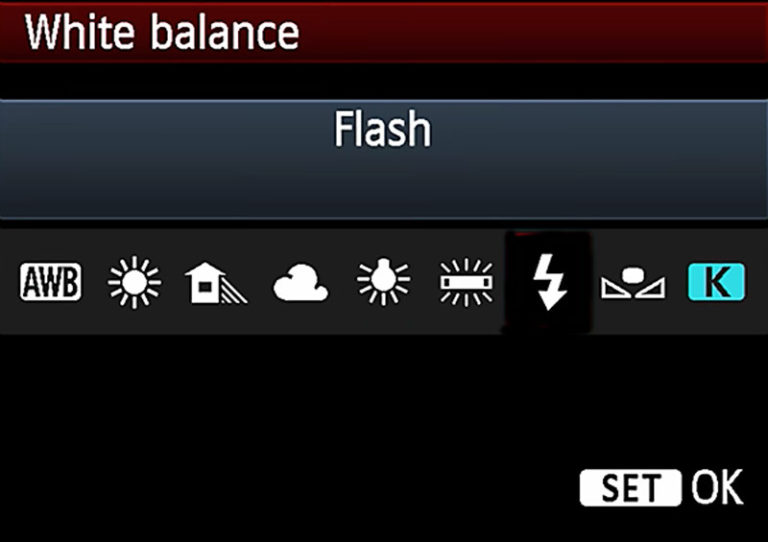The image size is (768, 542).
Task: Set white balance to the sun symbol
Action: tap(134, 282)
